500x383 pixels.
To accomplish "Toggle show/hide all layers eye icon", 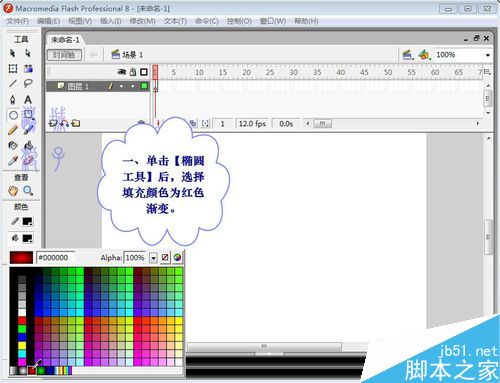I will point(122,72).
